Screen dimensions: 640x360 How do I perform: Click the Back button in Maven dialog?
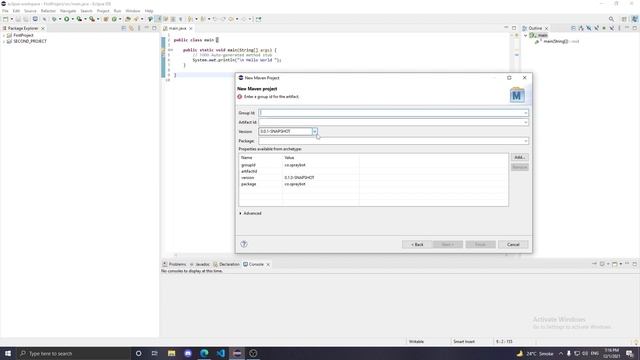[417, 244]
